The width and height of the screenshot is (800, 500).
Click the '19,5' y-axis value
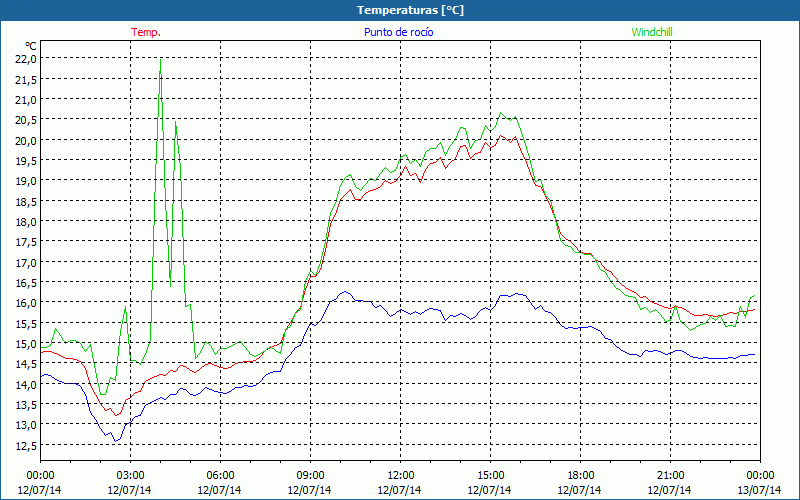(26, 161)
